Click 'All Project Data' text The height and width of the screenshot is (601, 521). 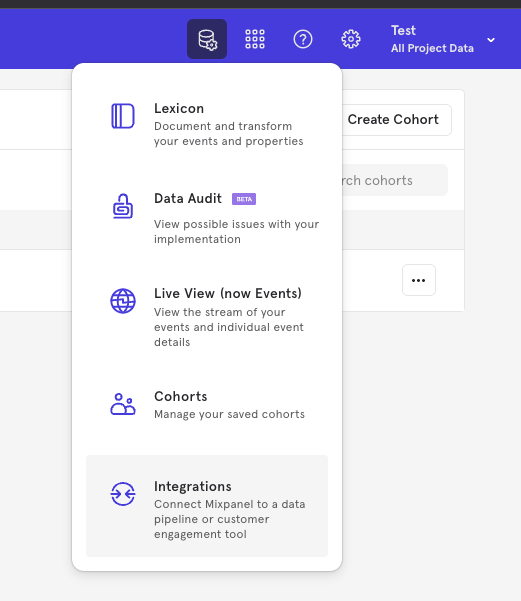pyautogui.click(x=432, y=48)
